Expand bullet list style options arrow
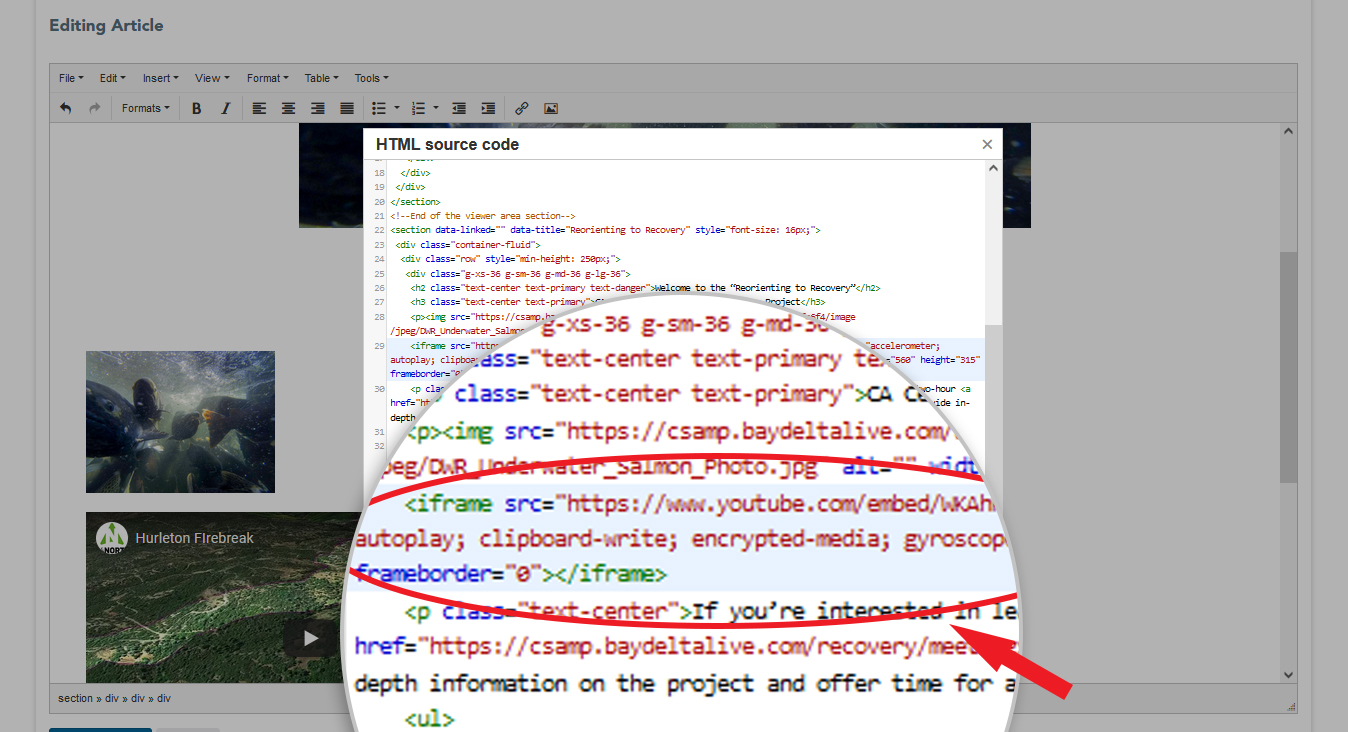The width and height of the screenshot is (1348, 732). [x=397, y=108]
